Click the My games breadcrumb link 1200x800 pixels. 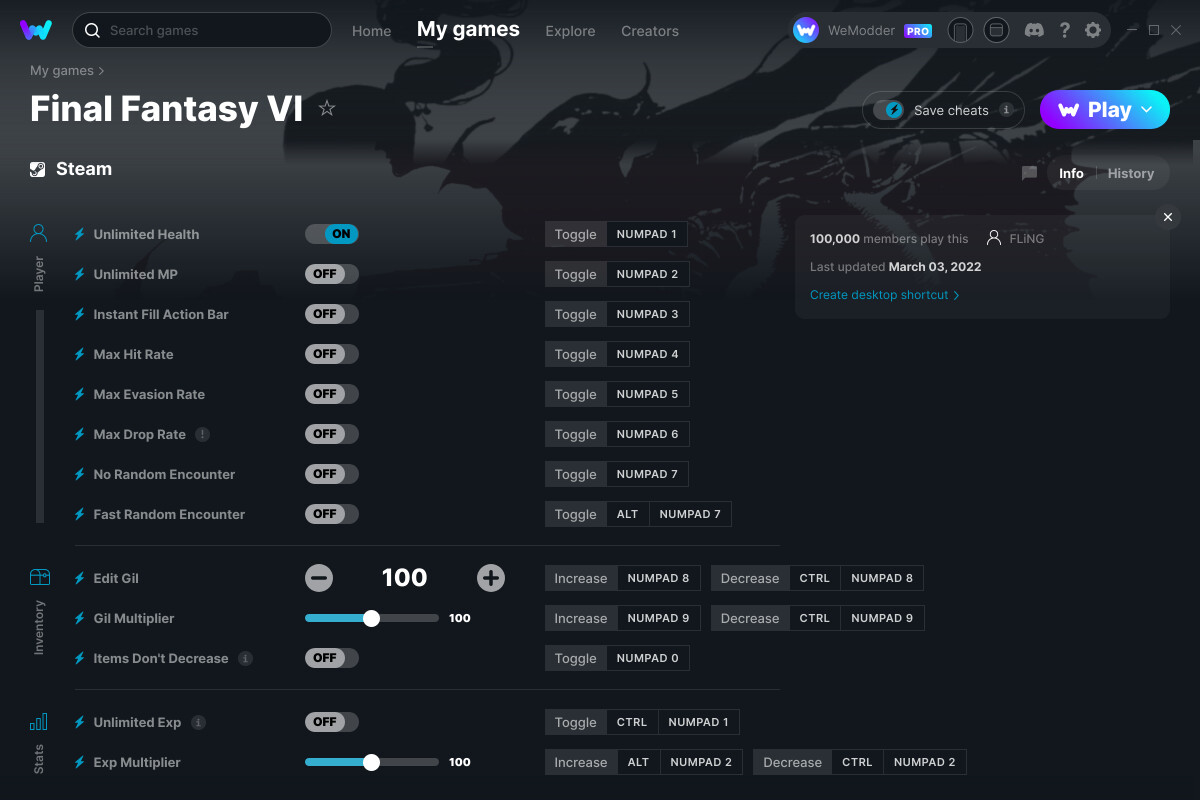pyautogui.click(x=62, y=71)
